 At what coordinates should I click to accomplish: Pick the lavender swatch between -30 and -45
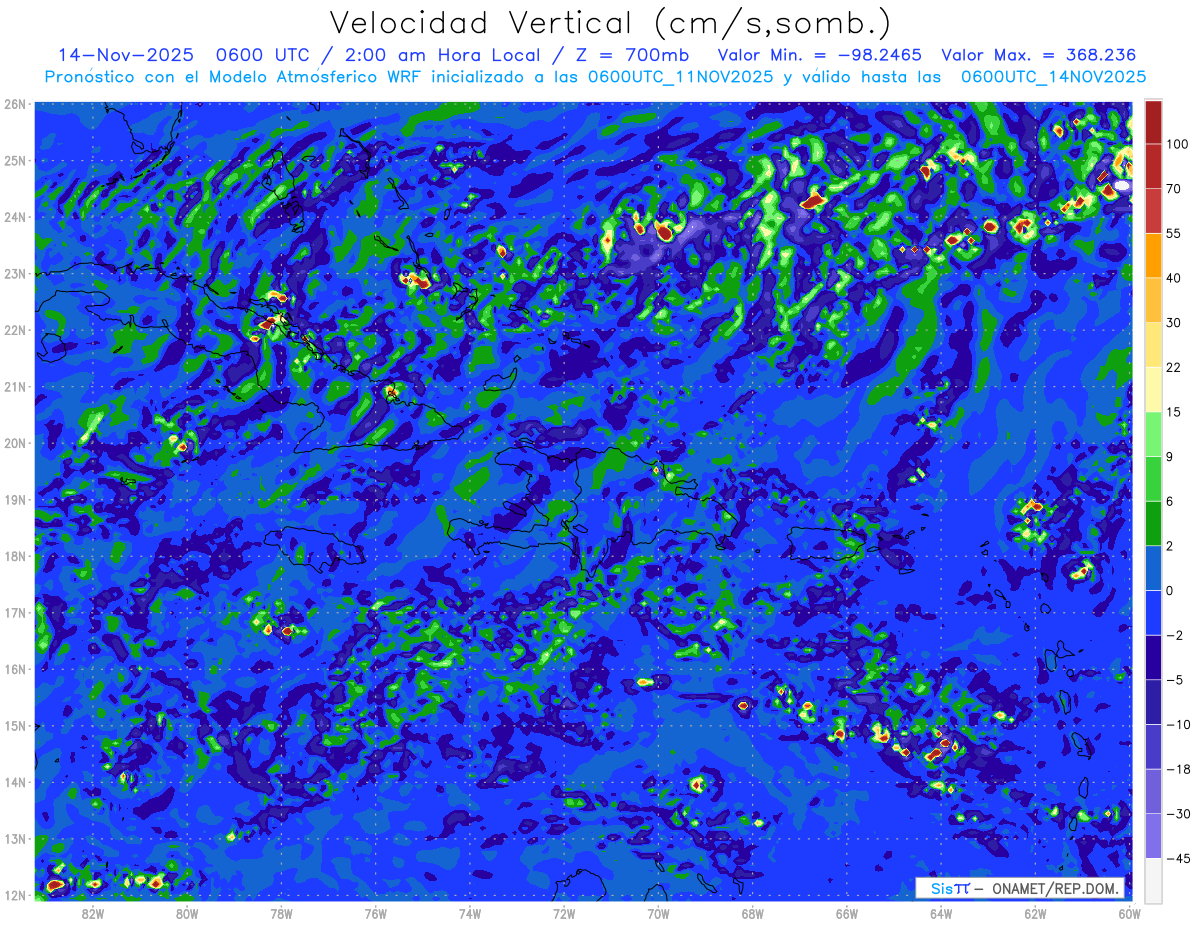tap(1153, 836)
